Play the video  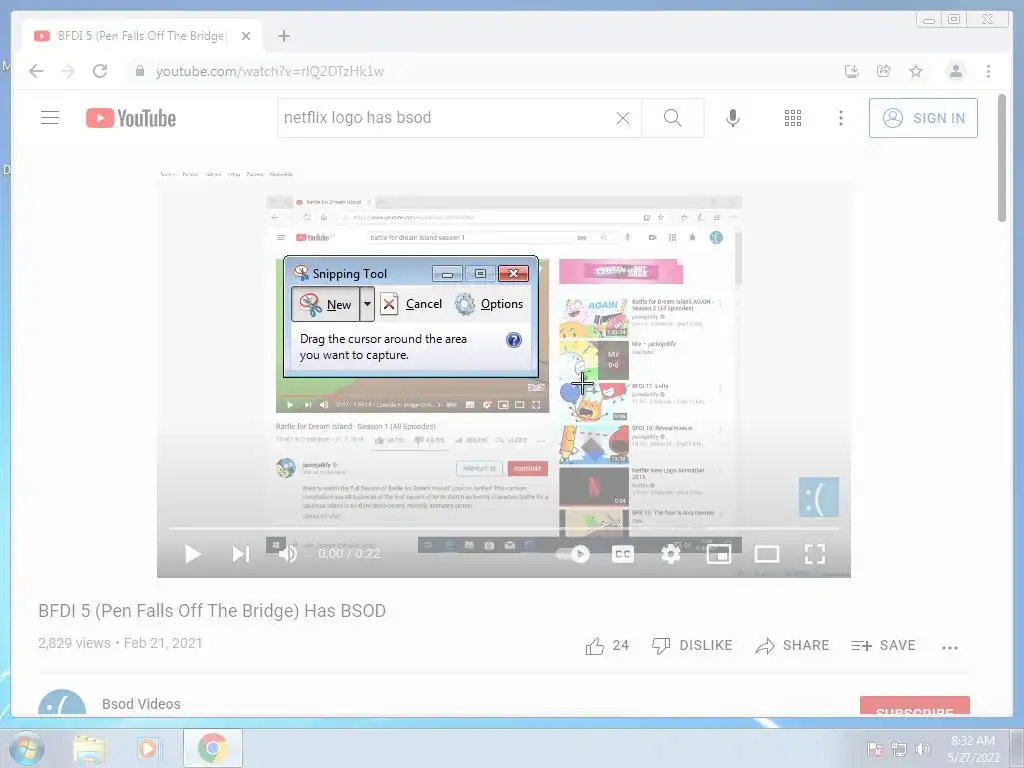click(193, 554)
